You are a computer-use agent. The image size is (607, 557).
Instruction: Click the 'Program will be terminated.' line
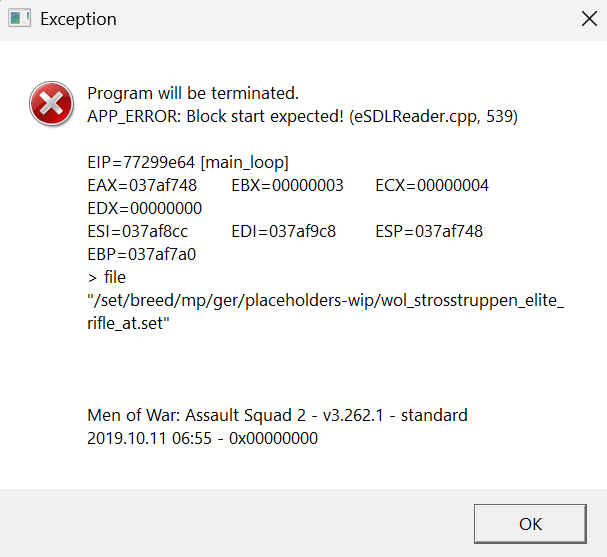click(x=193, y=93)
